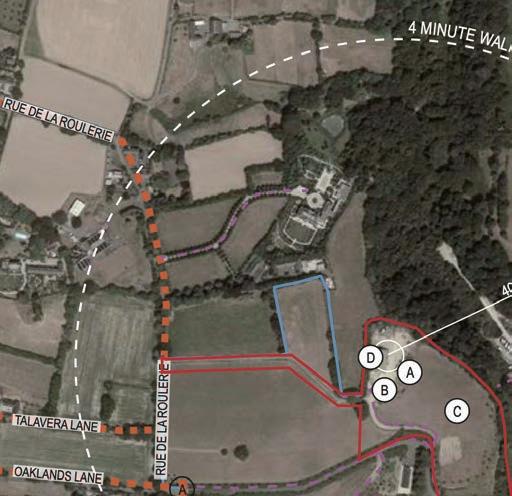Click the white circle marker B
The image size is (512, 496).
pos(384,390)
